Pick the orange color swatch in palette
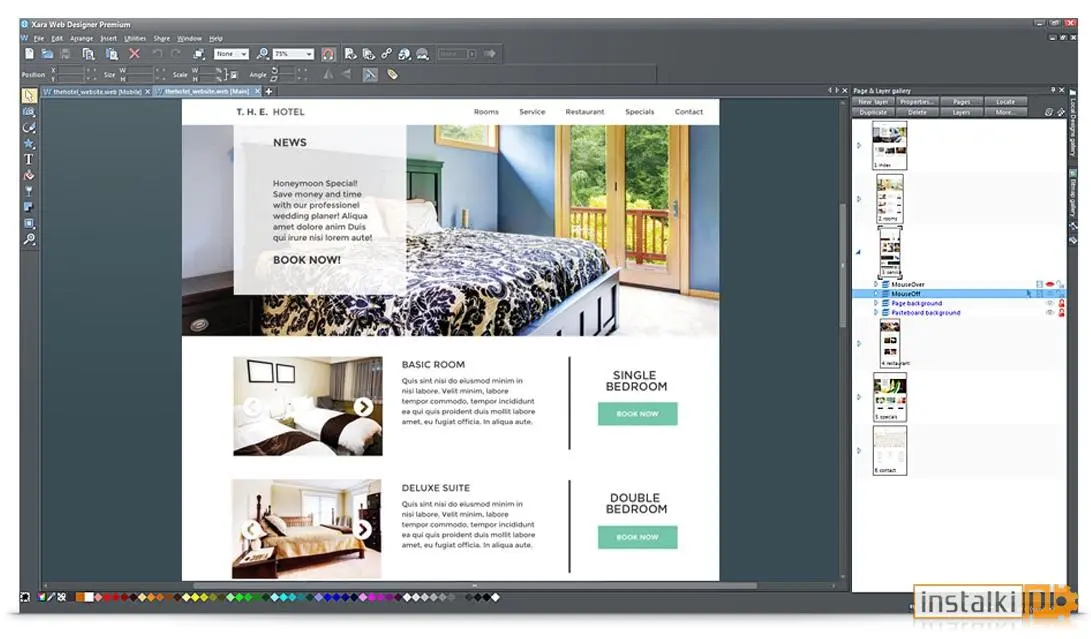 (x=79, y=597)
